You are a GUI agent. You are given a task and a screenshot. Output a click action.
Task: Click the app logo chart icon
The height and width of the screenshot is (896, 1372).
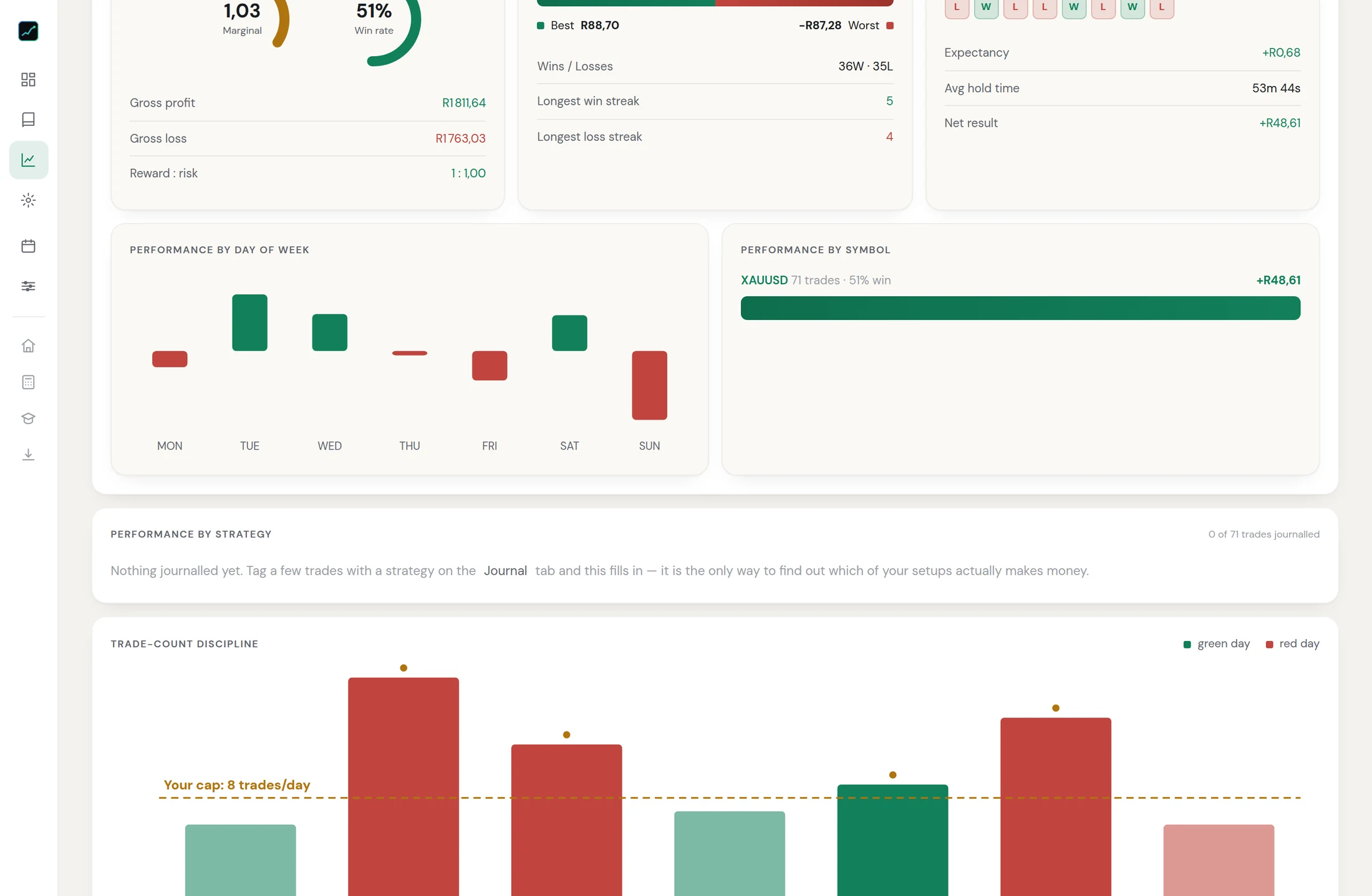pyautogui.click(x=28, y=31)
